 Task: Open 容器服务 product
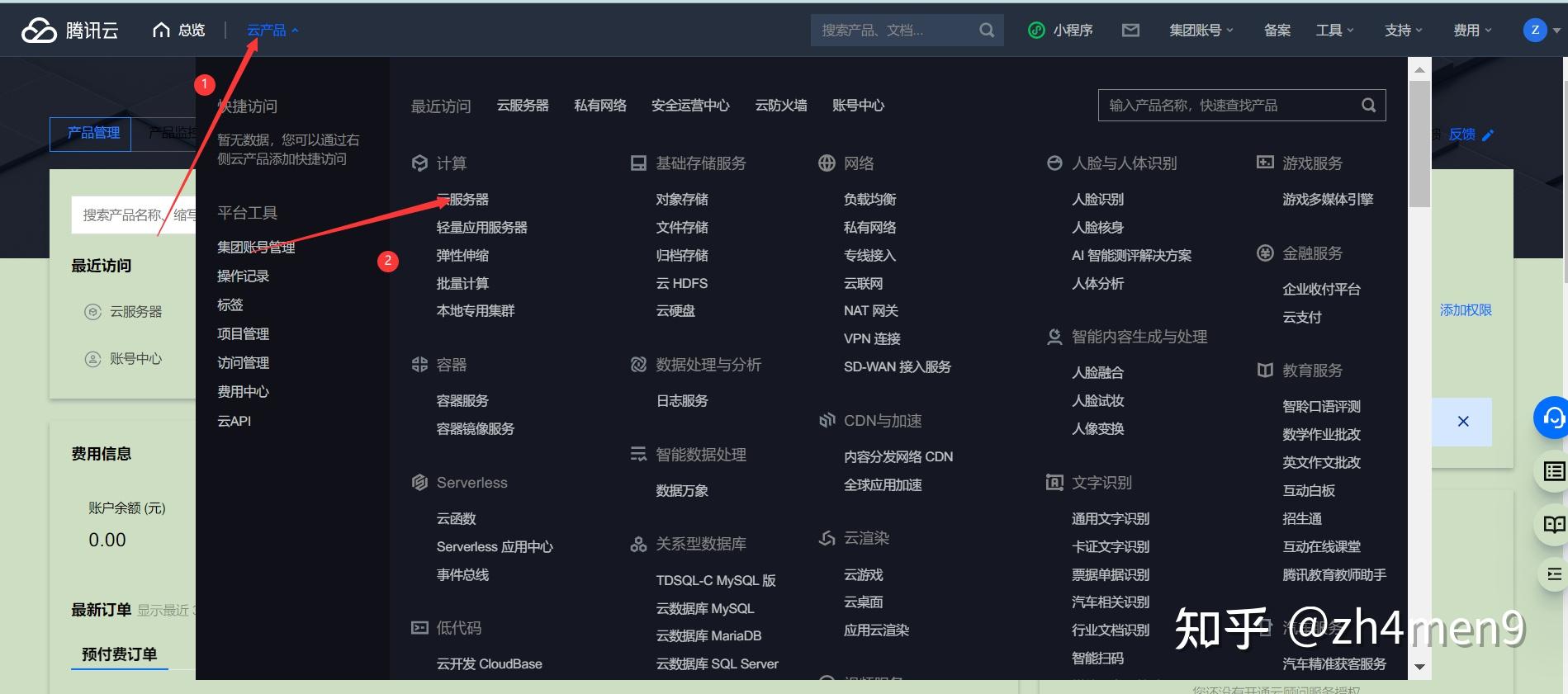462,401
